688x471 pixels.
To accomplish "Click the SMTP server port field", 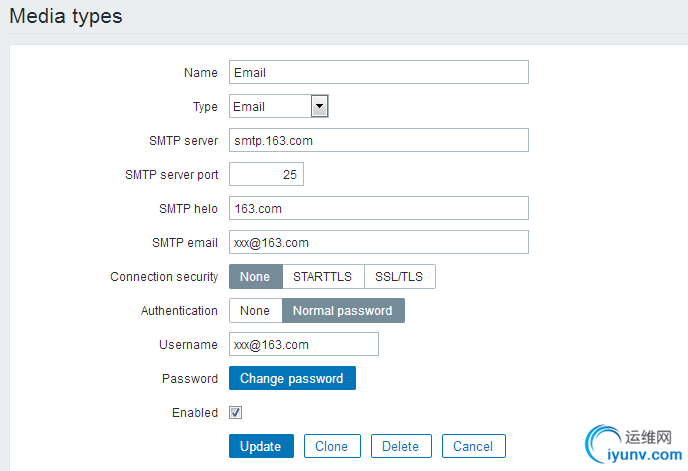I will click(x=266, y=174).
